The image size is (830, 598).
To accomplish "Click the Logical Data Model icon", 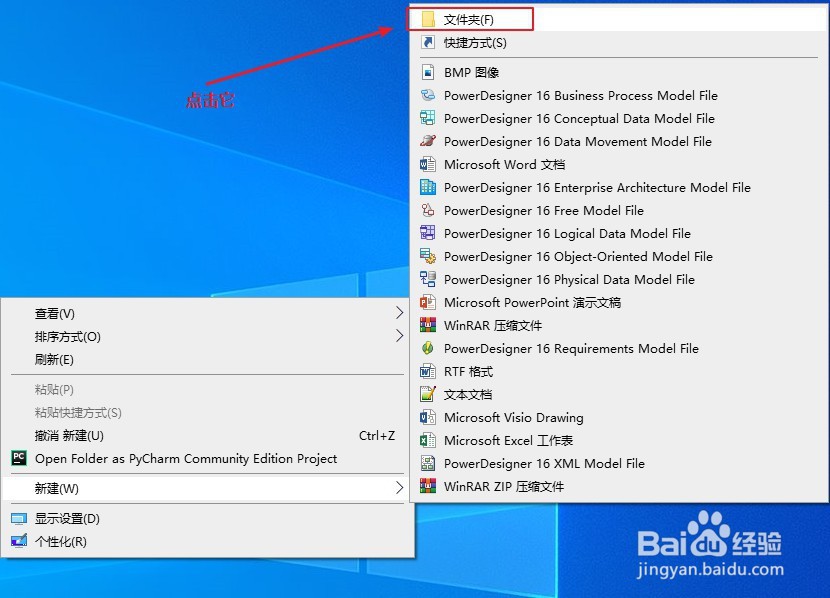I will tap(428, 233).
